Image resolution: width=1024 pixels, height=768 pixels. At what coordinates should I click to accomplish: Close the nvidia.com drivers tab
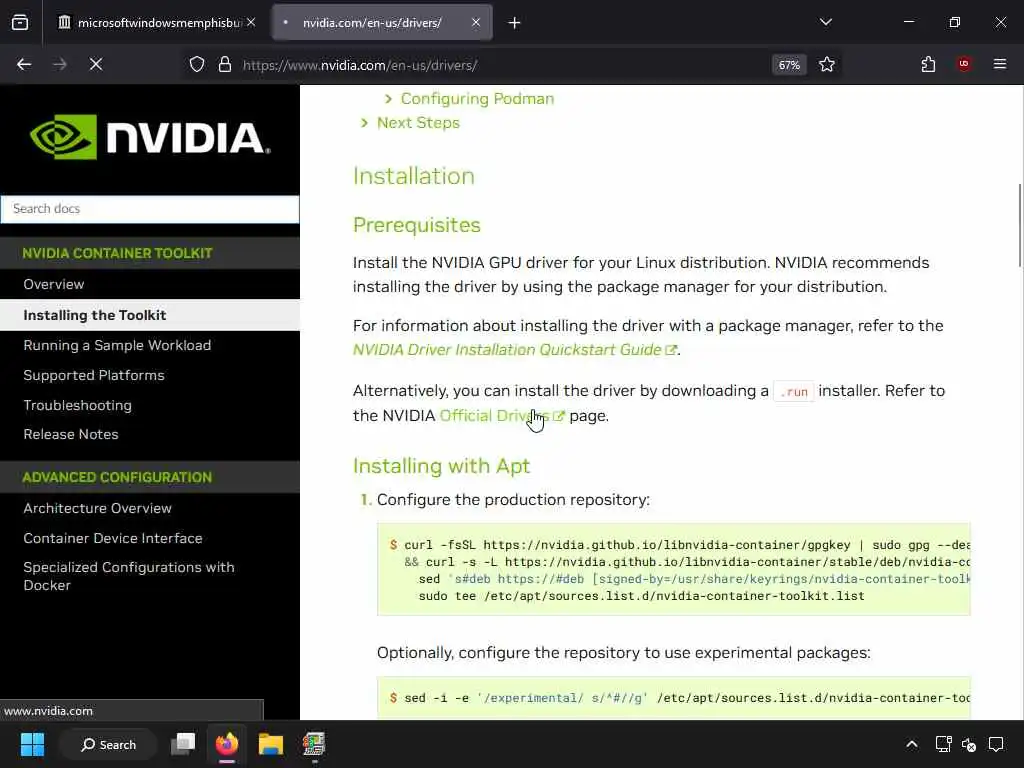click(475, 22)
